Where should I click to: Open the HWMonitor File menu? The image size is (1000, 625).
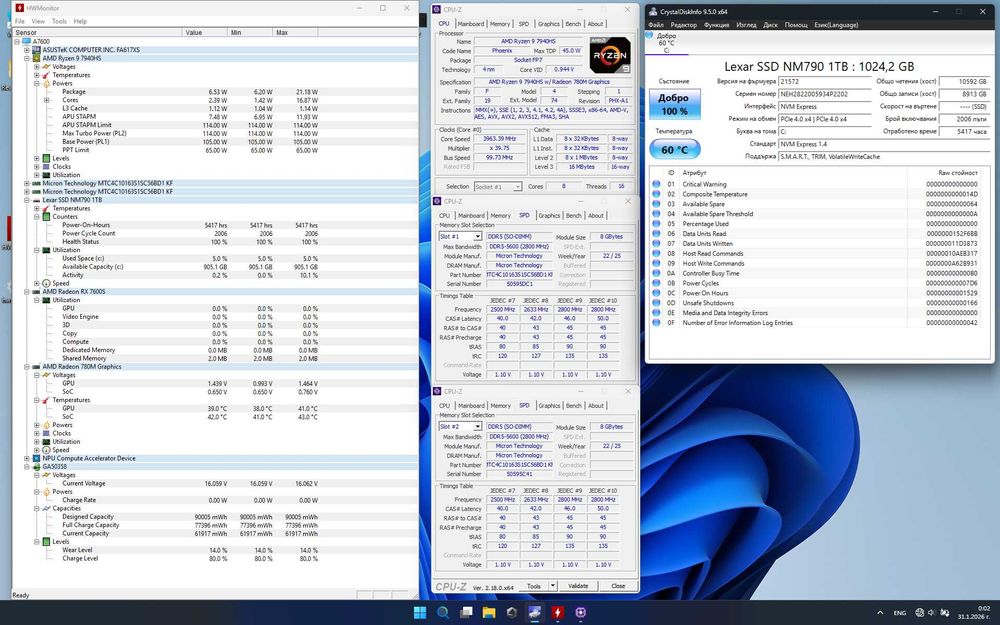(x=20, y=21)
